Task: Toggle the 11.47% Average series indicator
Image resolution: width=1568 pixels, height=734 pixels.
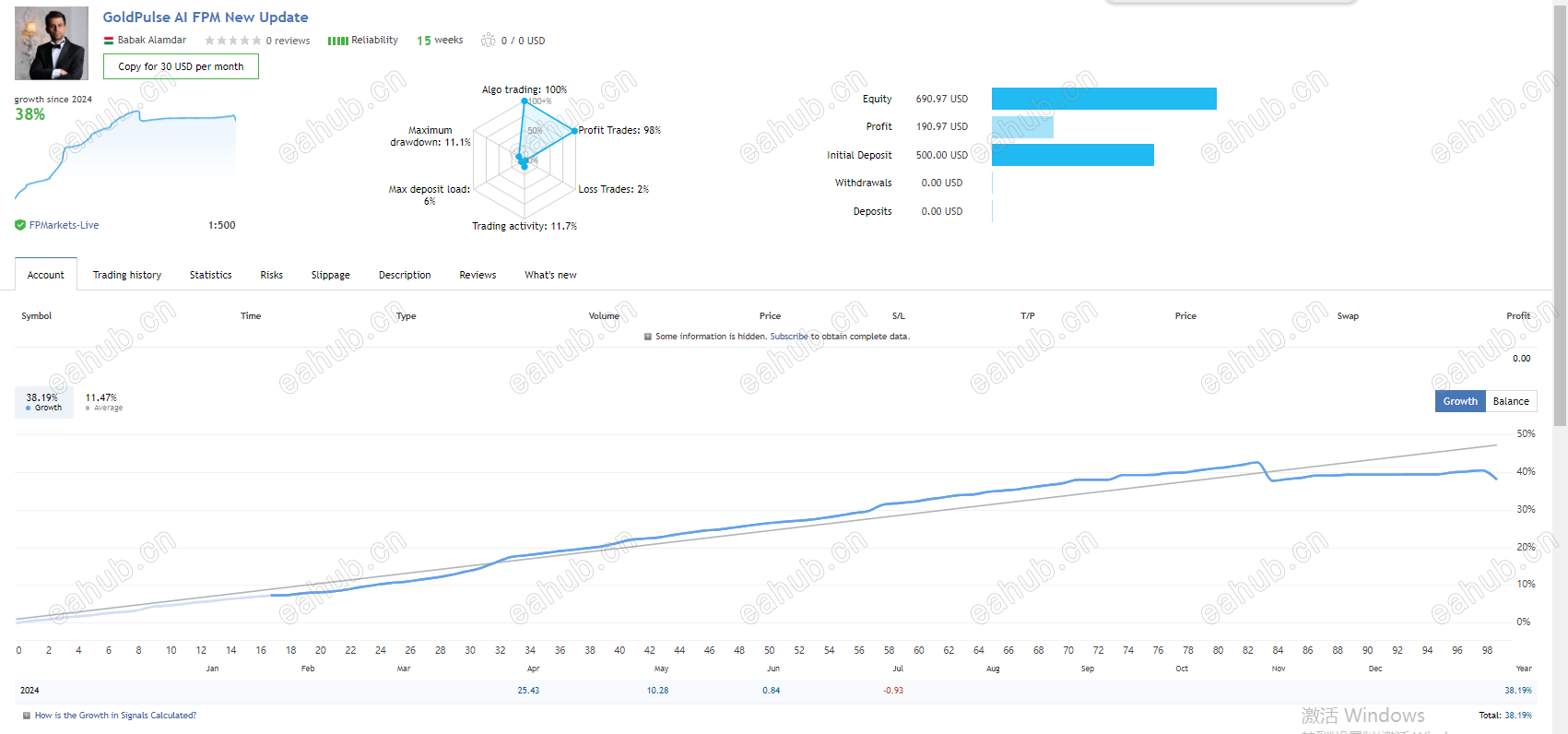Action: 103,402
